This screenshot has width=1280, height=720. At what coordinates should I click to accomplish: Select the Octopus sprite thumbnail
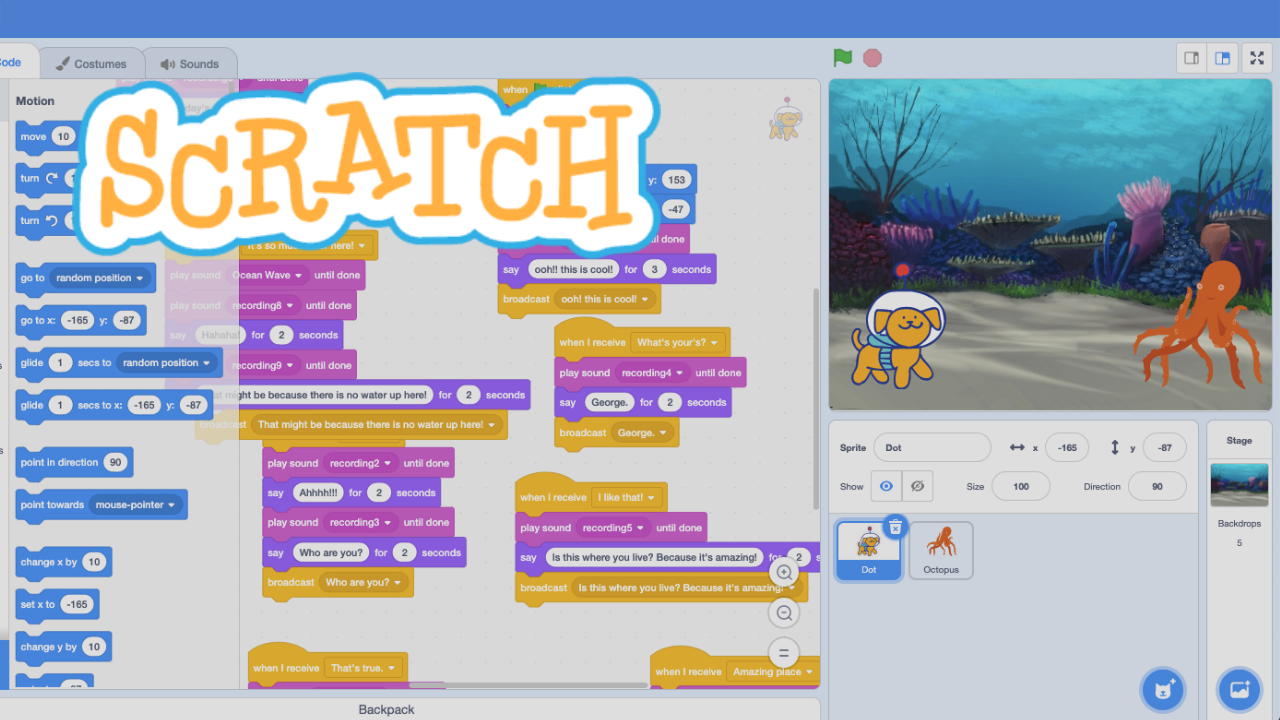(941, 550)
